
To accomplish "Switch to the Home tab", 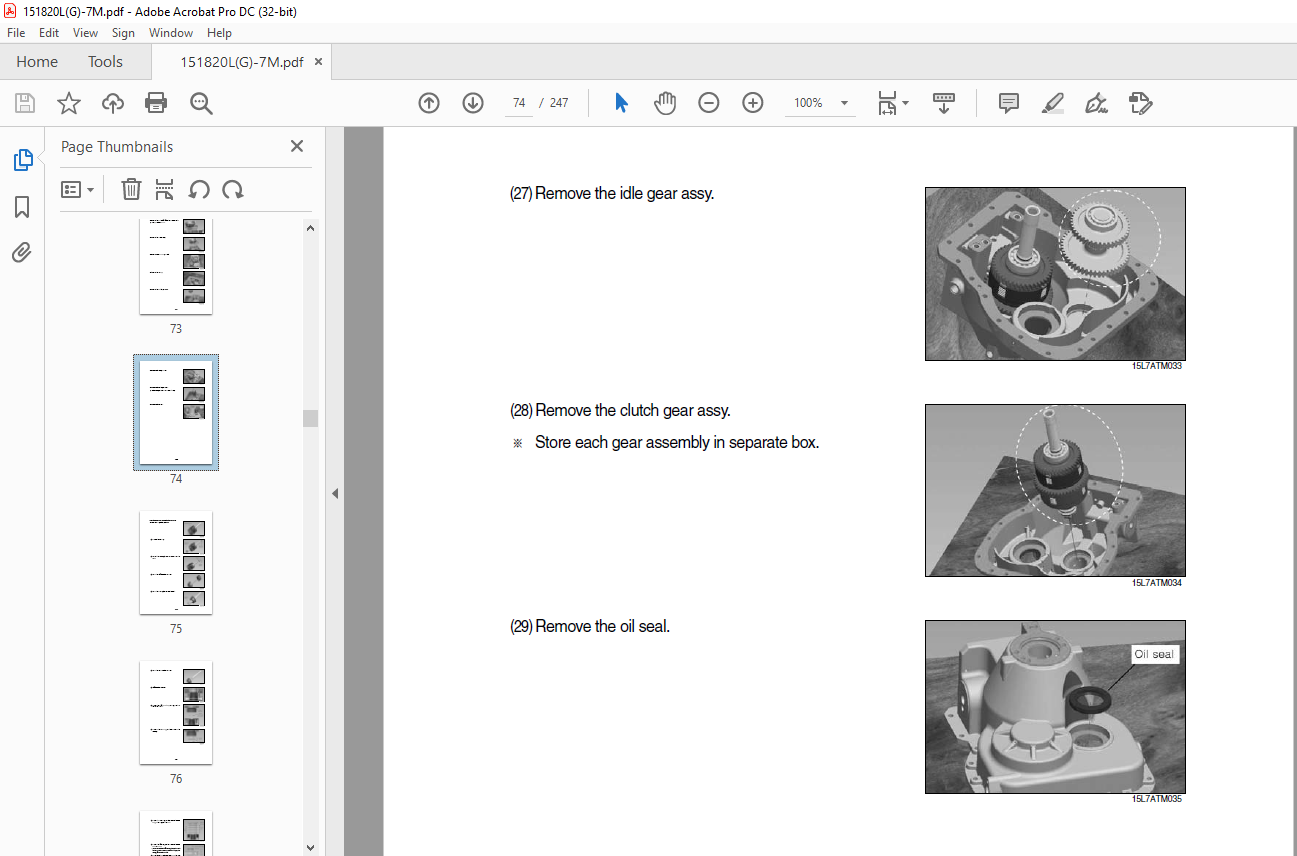I will [37, 61].
